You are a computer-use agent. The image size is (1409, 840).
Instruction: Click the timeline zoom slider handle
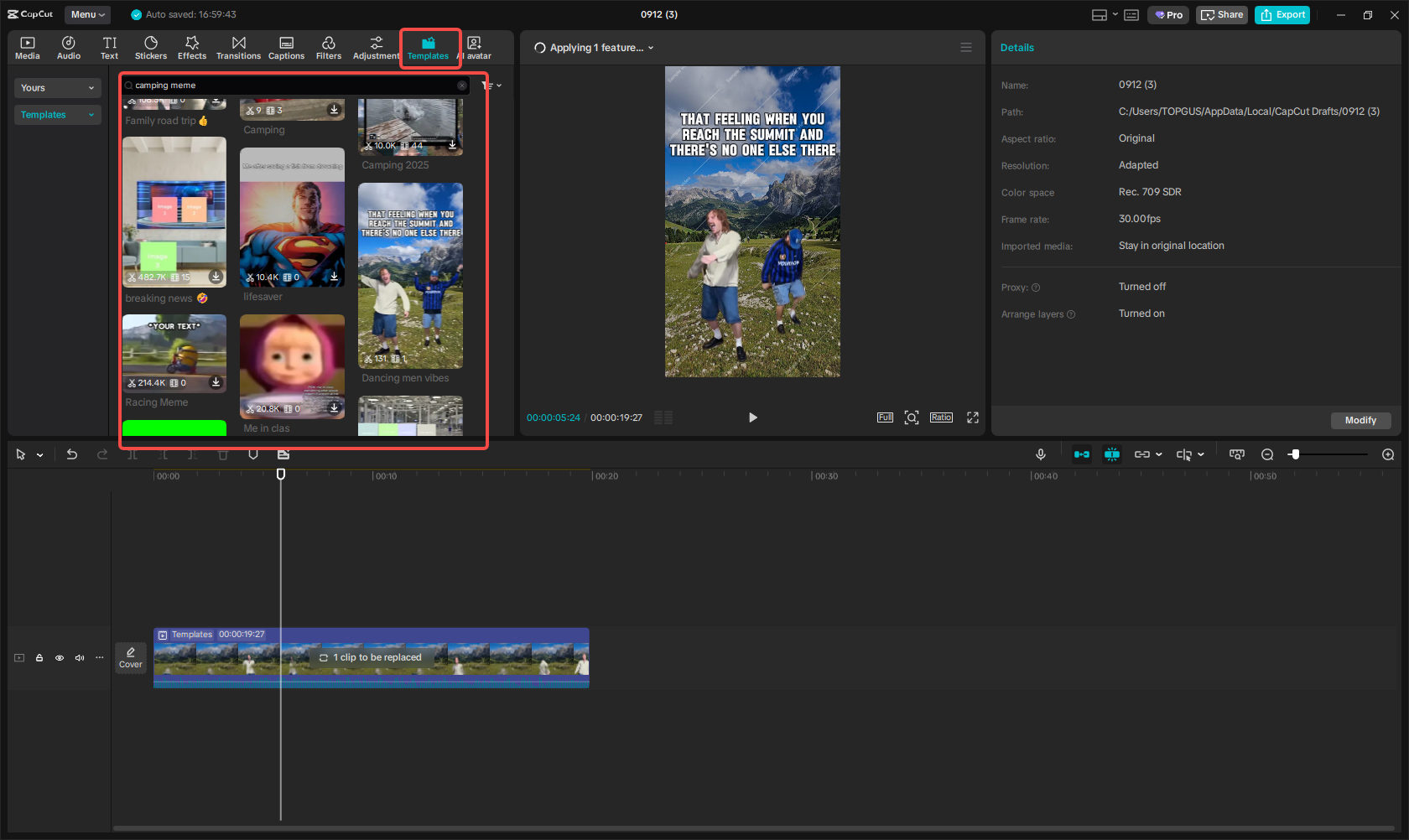[x=1295, y=454]
